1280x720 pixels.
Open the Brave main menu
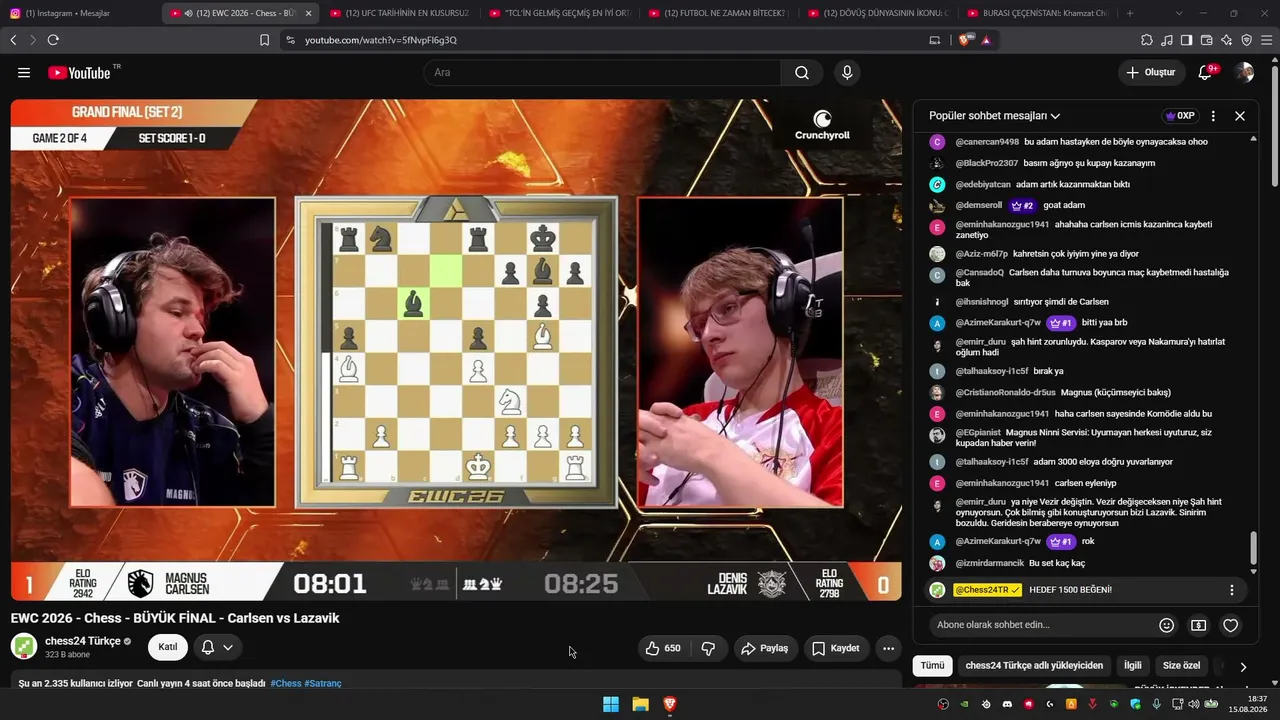coord(1267,40)
